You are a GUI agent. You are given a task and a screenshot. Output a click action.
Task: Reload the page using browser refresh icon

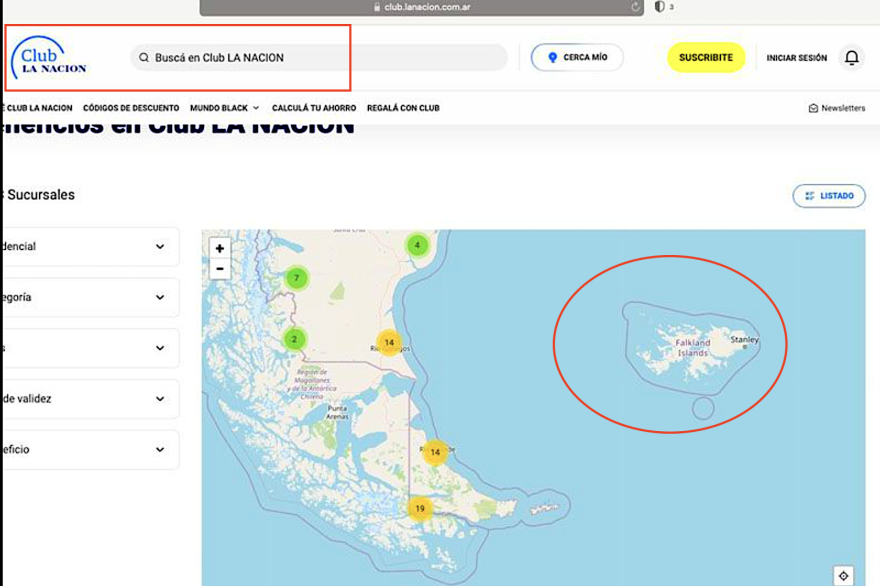coord(635,7)
